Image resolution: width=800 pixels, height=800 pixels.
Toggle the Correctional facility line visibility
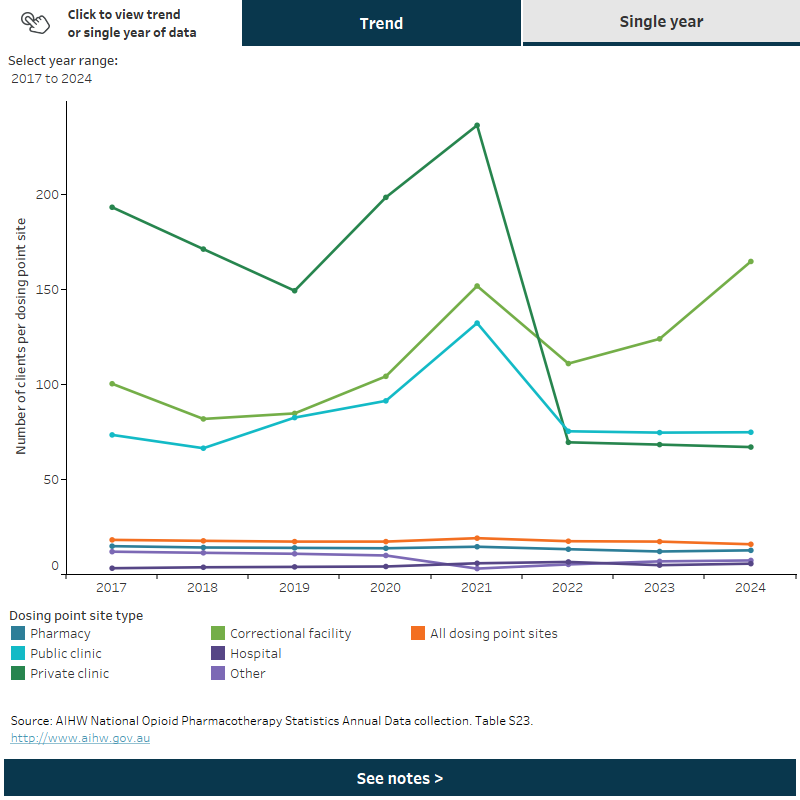click(x=290, y=633)
